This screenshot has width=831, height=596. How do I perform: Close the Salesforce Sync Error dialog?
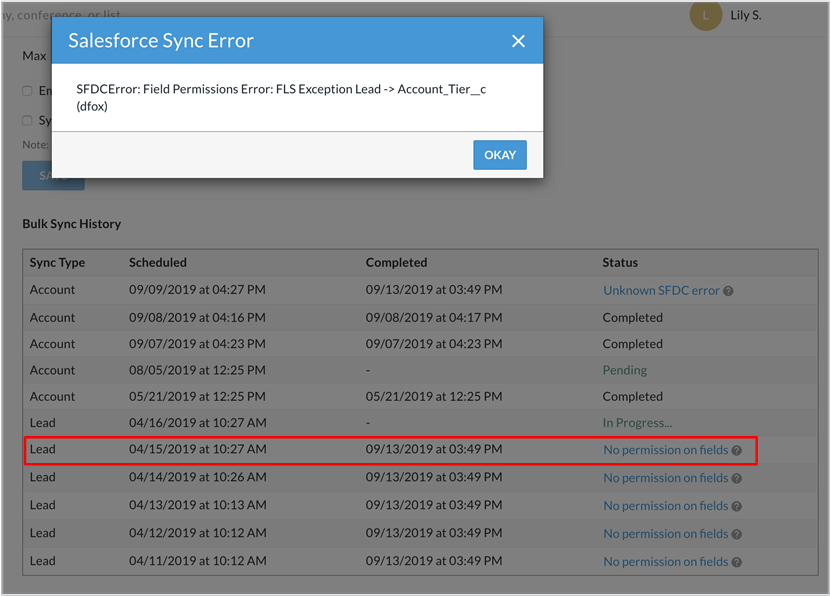pyautogui.click(x=518, y=41)
